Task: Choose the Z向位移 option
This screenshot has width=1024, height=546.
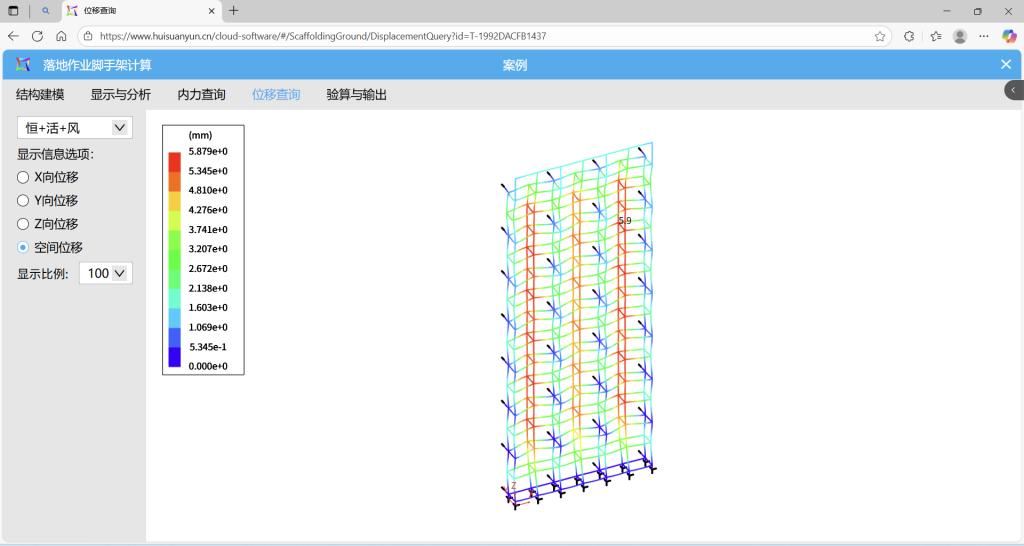Action: [23, 224]
